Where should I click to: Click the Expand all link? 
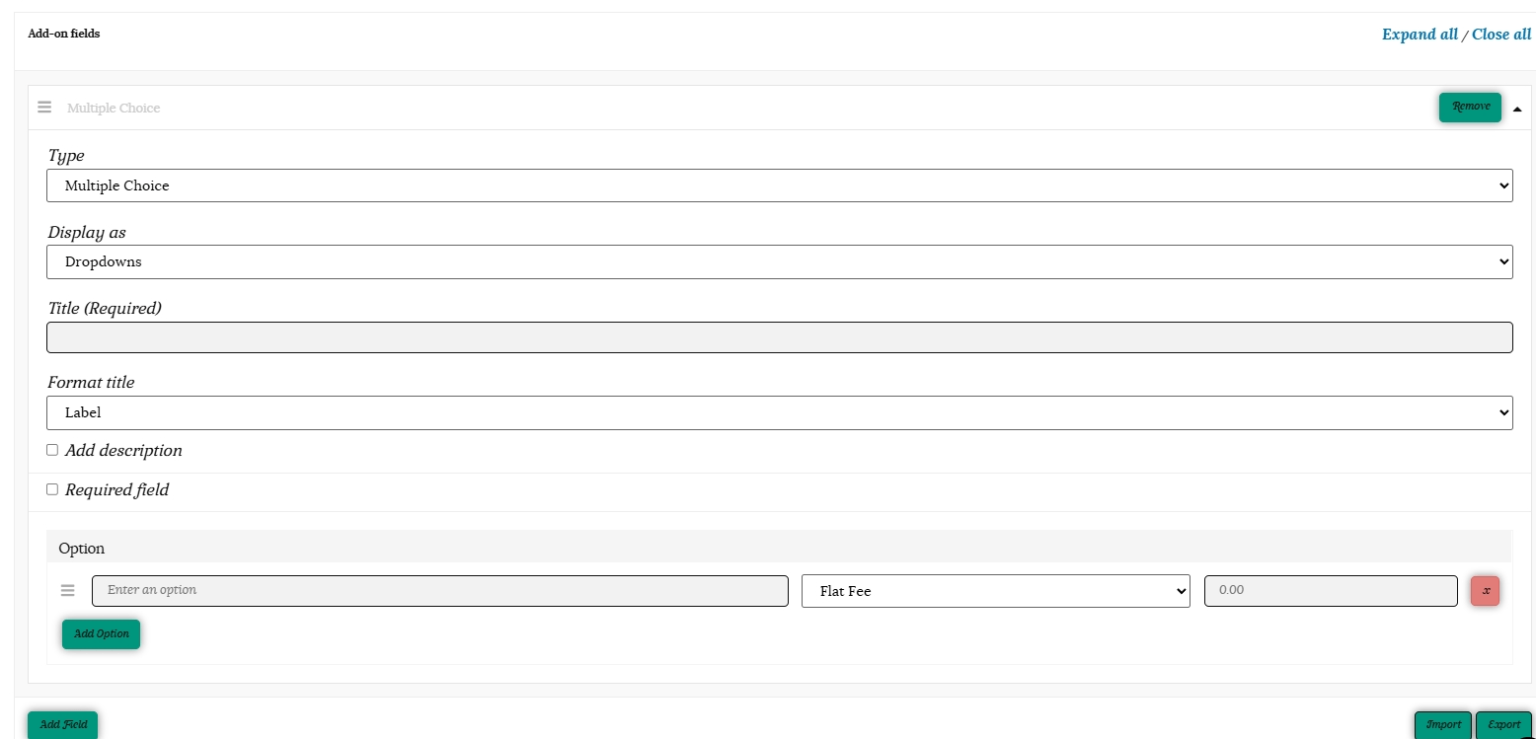tap(1419, 34)
